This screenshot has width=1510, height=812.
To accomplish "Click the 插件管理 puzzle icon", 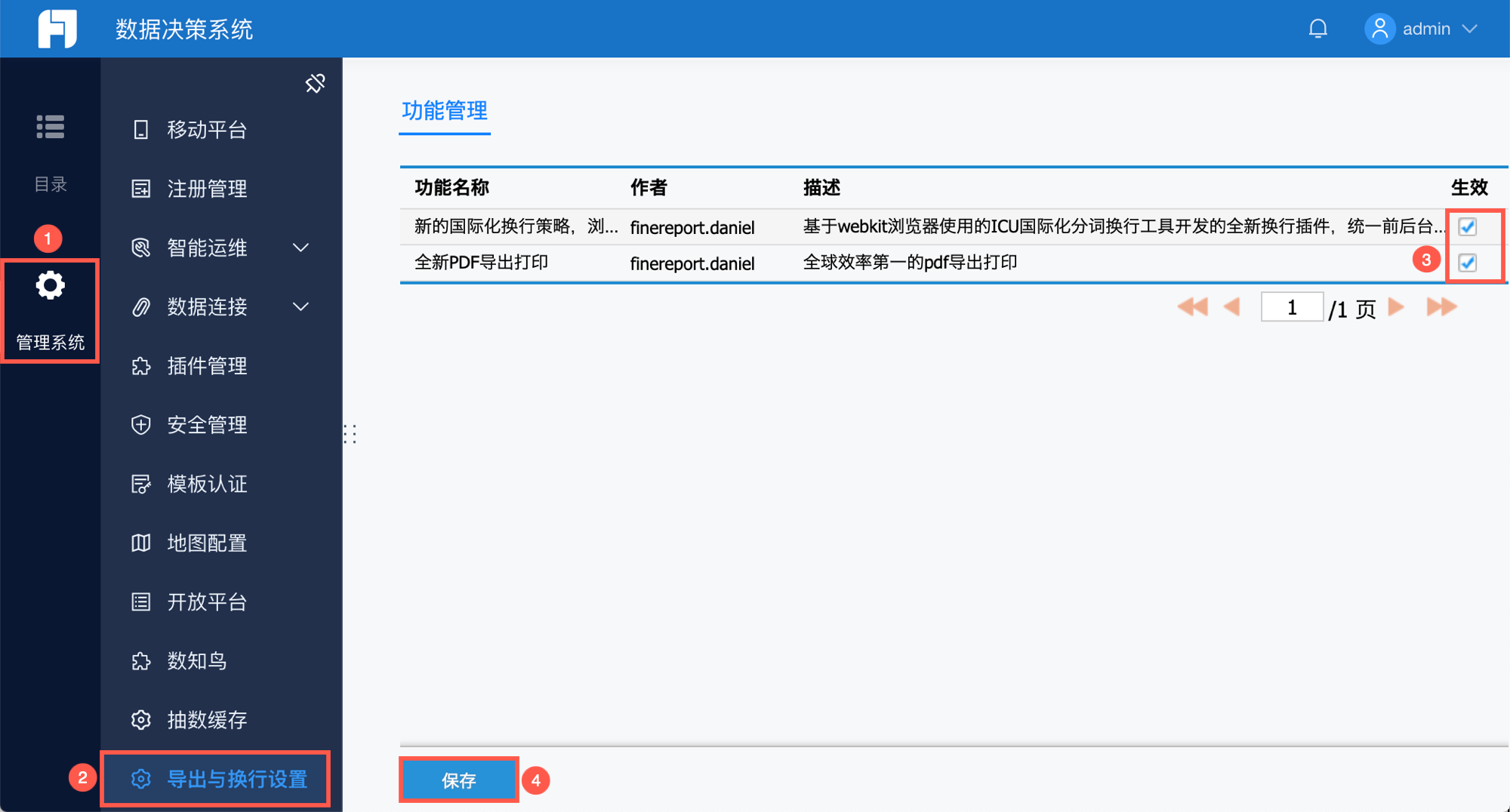I will coord(141,366).
